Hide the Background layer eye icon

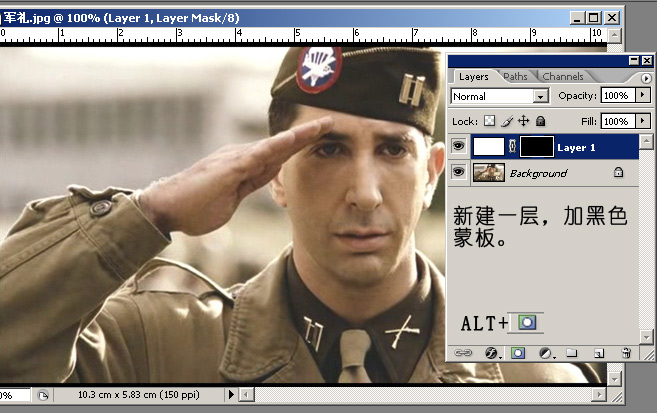(459, 172)
